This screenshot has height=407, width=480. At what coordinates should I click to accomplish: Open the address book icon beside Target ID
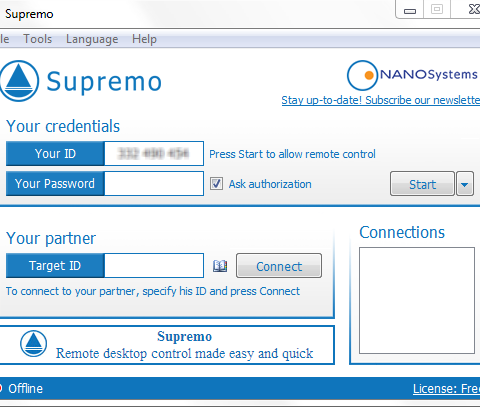(220, 266)
